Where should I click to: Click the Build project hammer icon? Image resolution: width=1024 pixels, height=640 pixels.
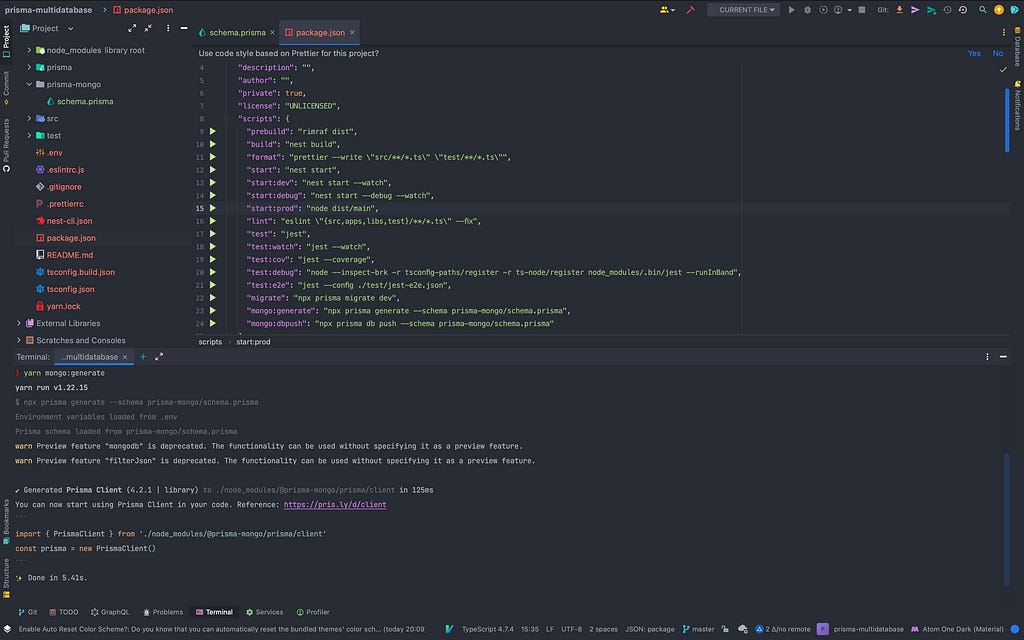click(x=690, y=10)
